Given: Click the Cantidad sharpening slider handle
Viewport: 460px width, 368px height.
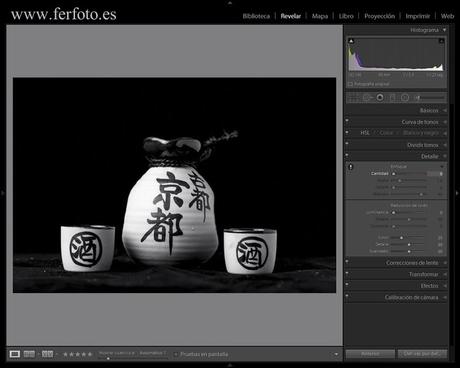Looking at the screenshot, I should coord(393,174).
